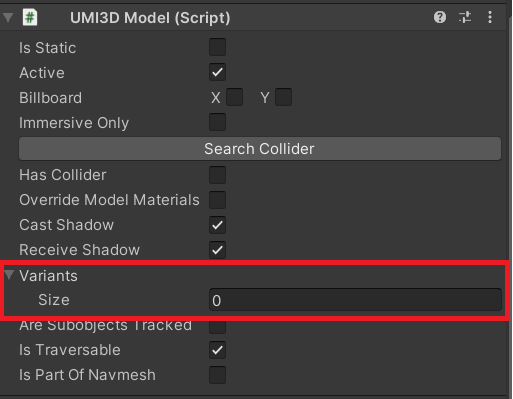Open the component help reference icon
Screen dimensions: 513x399
pyautogui.click(x=440, y=17)
